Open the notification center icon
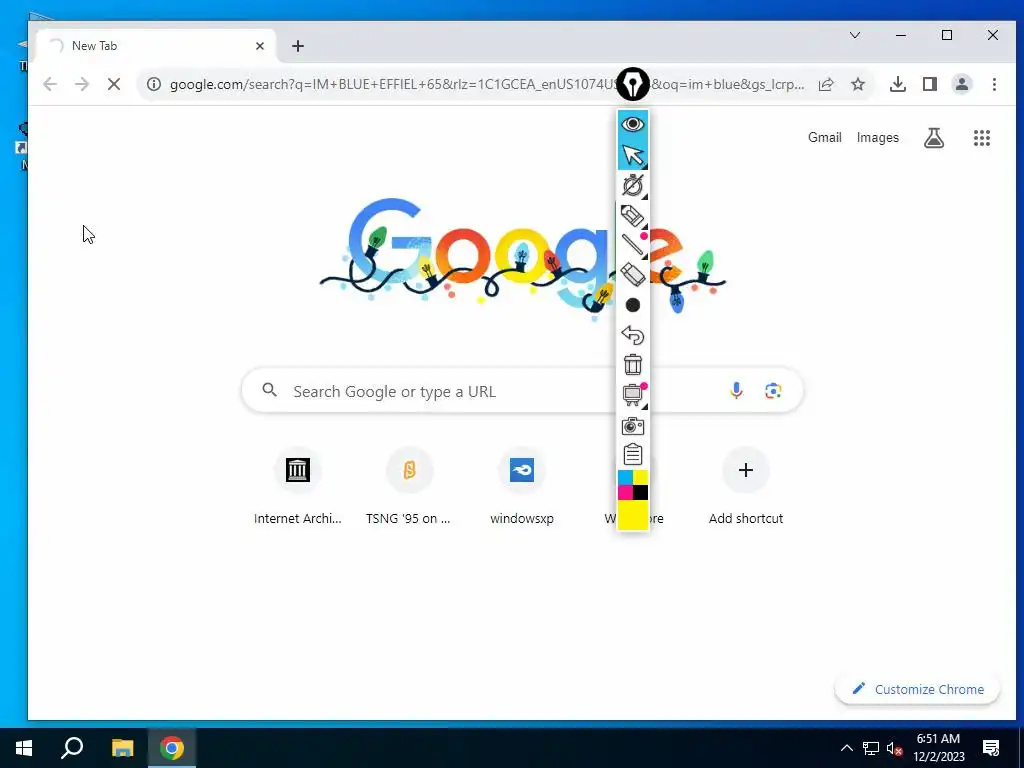Screen dimensions: 1024x768 [991, 748]
